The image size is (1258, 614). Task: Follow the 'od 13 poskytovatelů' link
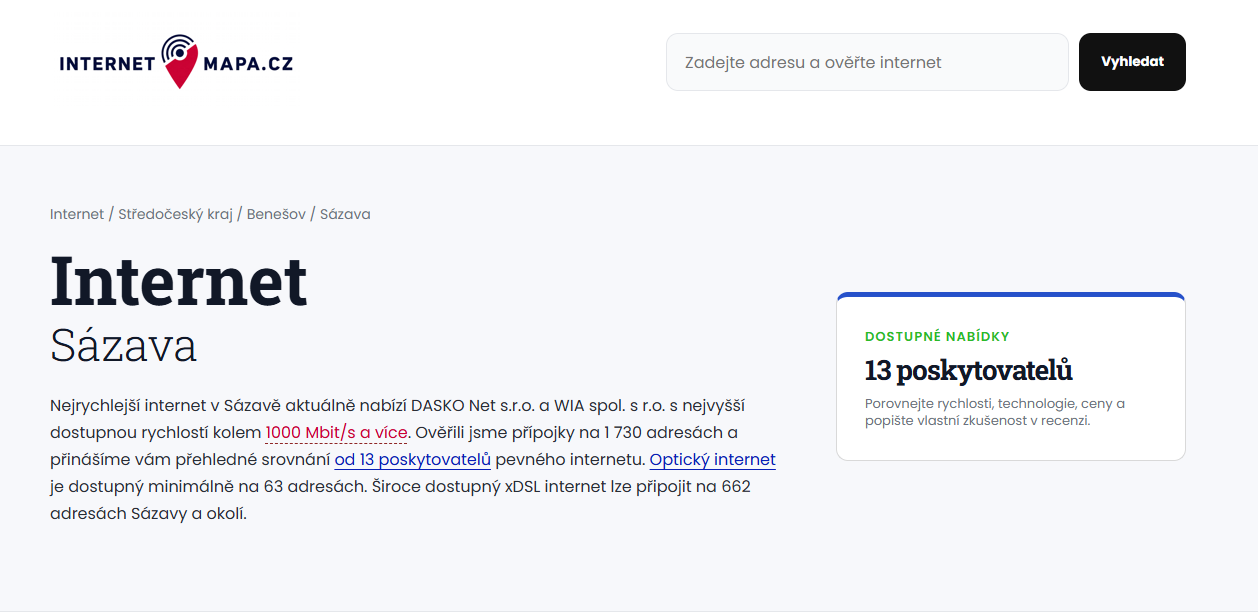click(413, 460)
